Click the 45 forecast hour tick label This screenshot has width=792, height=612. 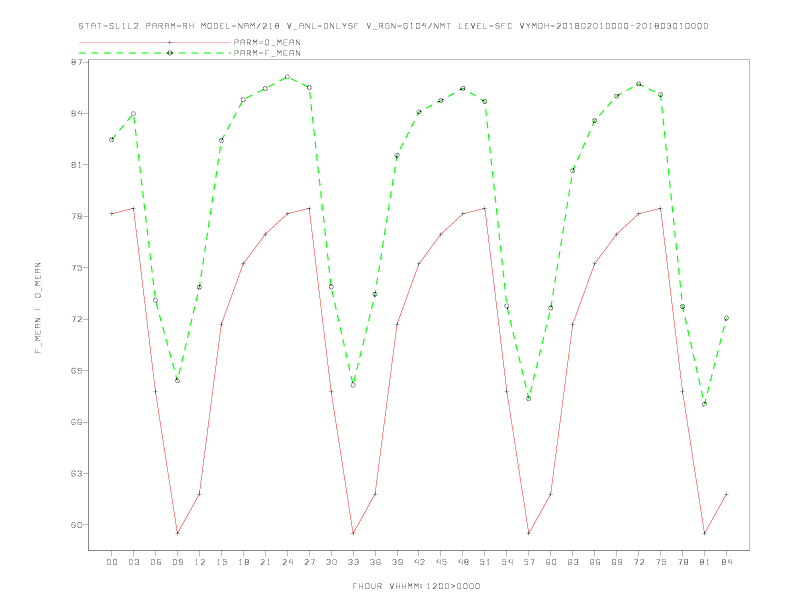click(441, 562)
